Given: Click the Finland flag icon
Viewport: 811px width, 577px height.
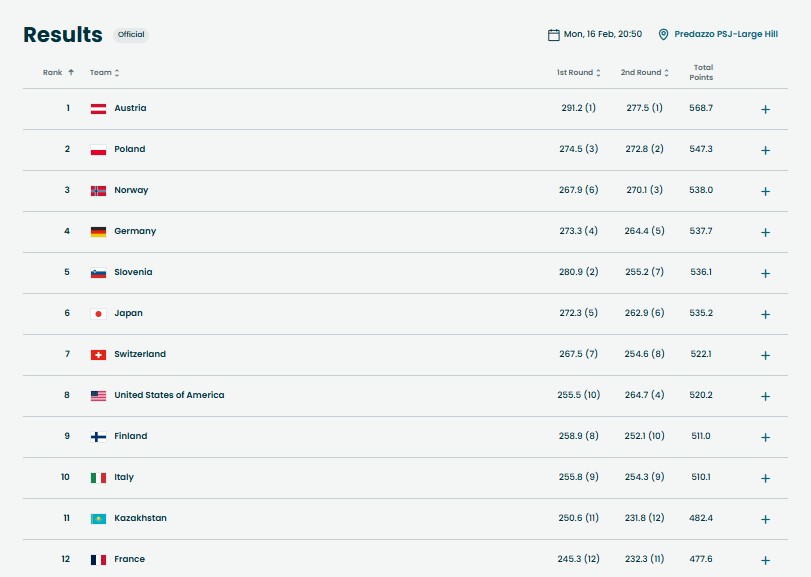Looking at the screenshot, I should point(98,436).
